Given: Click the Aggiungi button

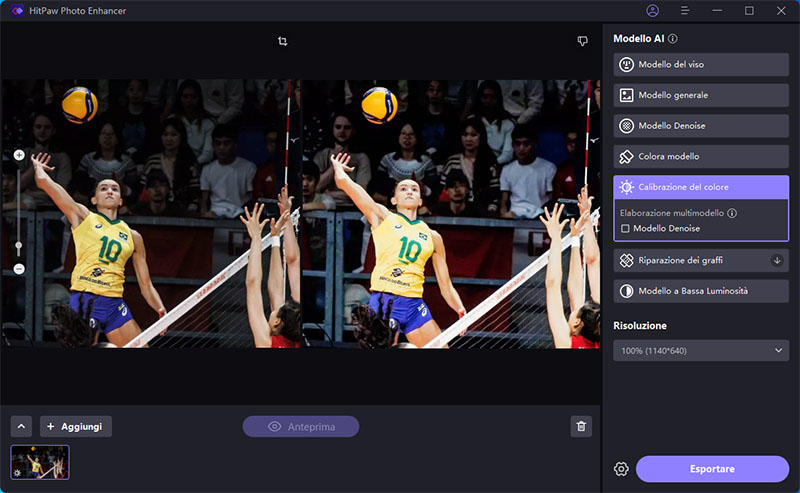Looking at the screenshot, I should tap(76, 426).
